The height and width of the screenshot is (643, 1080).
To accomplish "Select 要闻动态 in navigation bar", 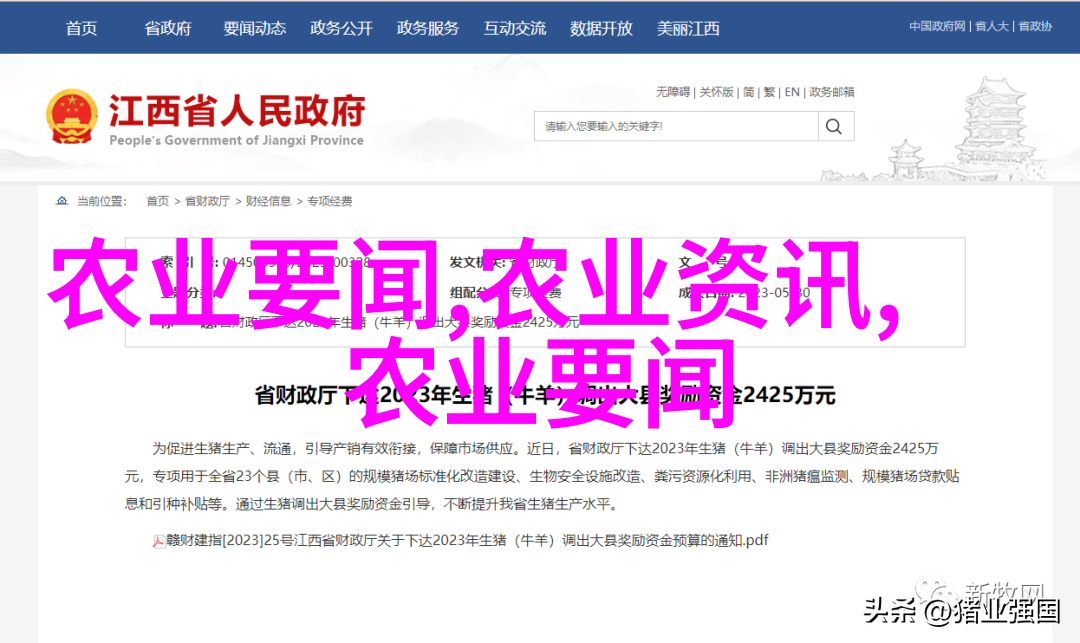I will (x=255, y=28).
